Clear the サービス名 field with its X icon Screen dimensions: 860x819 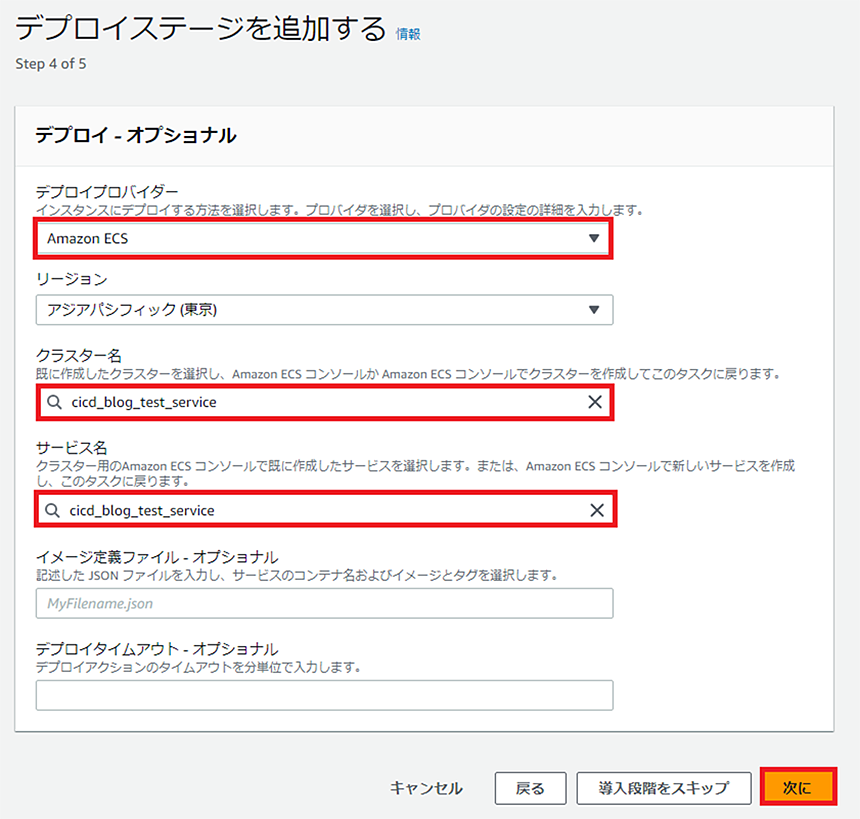point(597,510)
